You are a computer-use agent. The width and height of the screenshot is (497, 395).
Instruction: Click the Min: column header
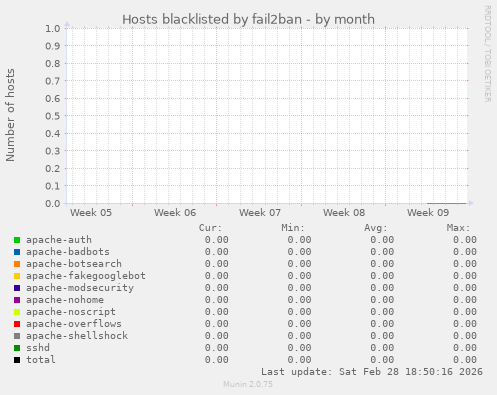(293, 228)
